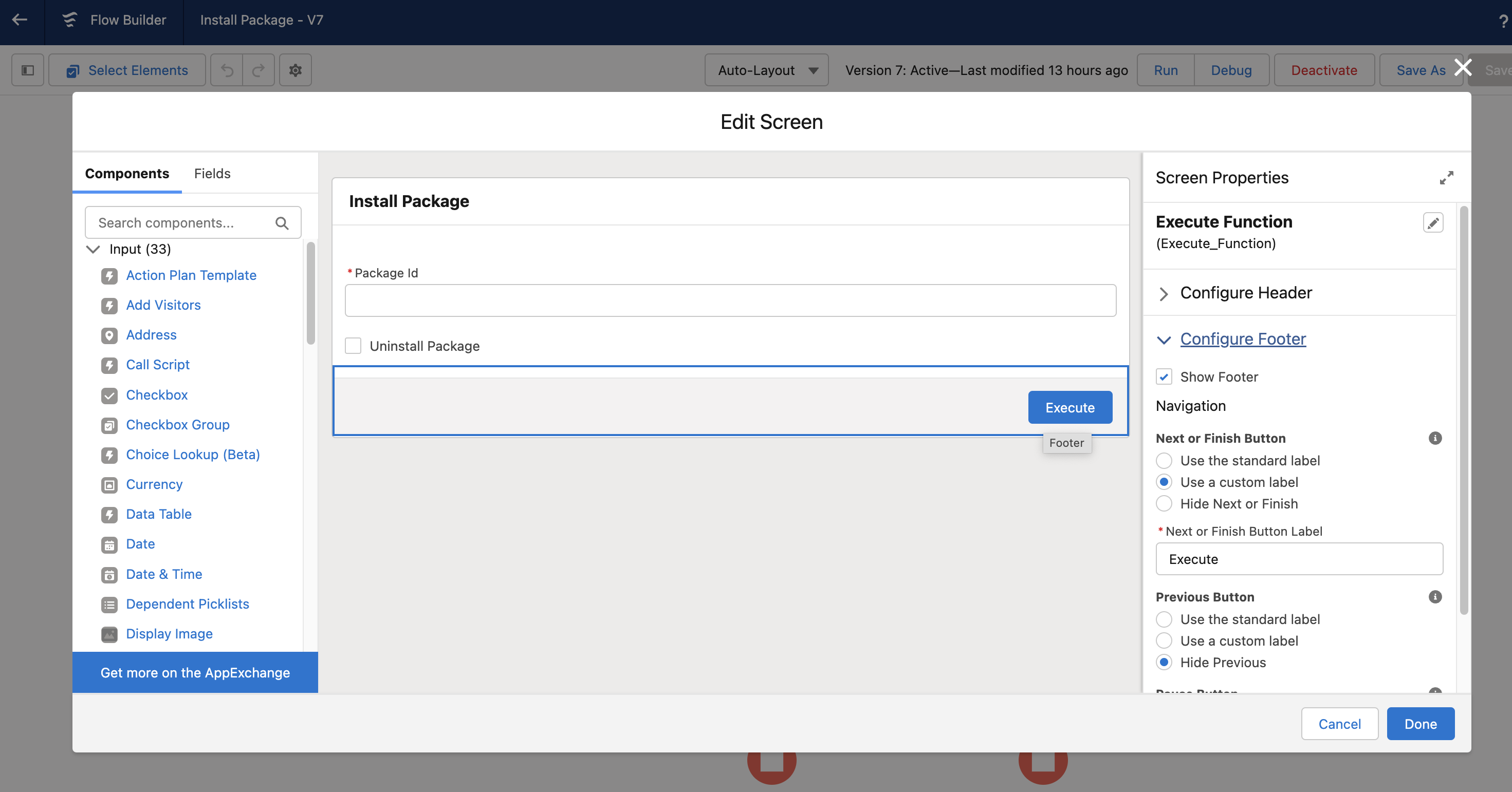Image resolution: width=1512 pixels, height=792 pixels.
Task: Click info icon next to Next or Finish Button
Action: (1435, 438)
